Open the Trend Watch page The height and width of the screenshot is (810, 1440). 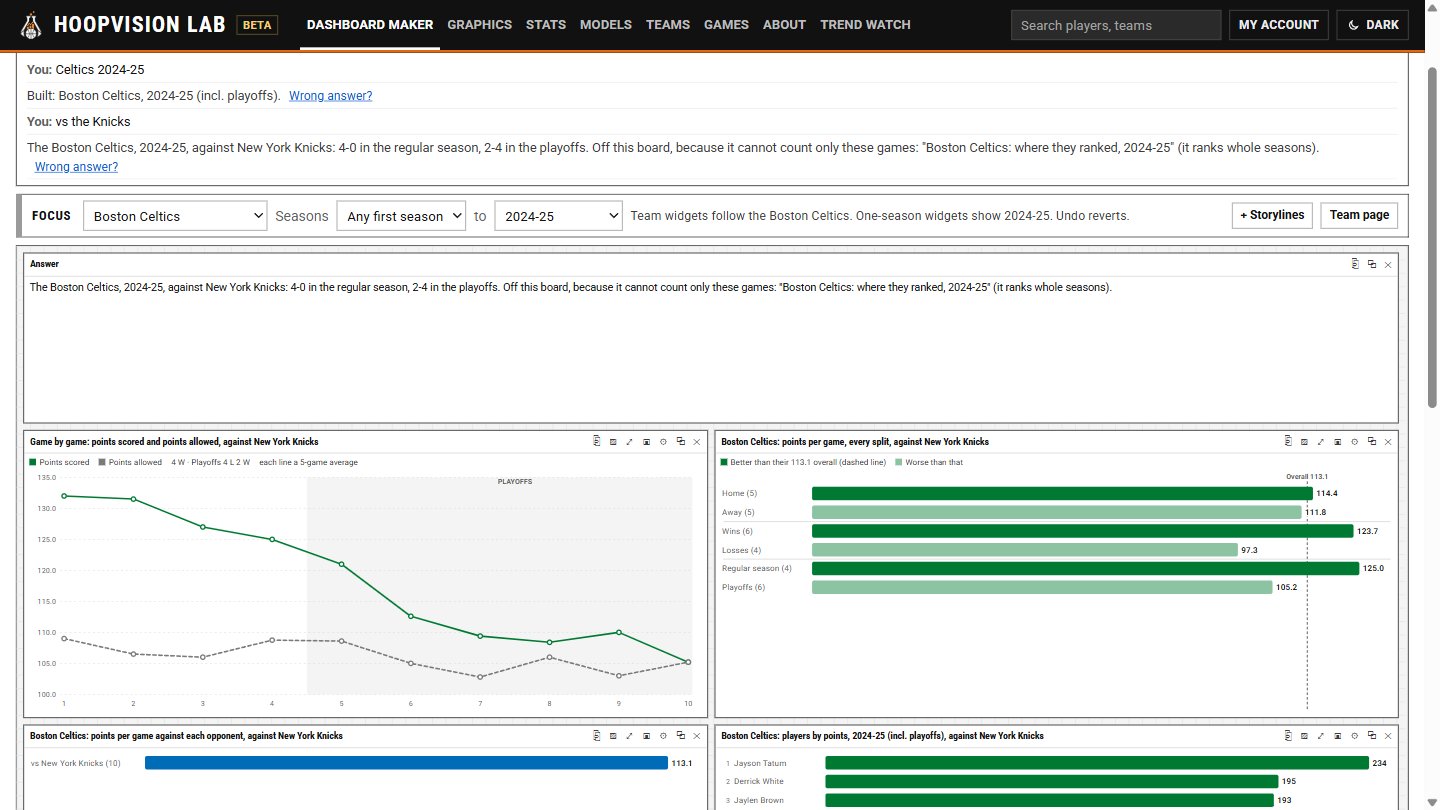(x=865, y=25)
